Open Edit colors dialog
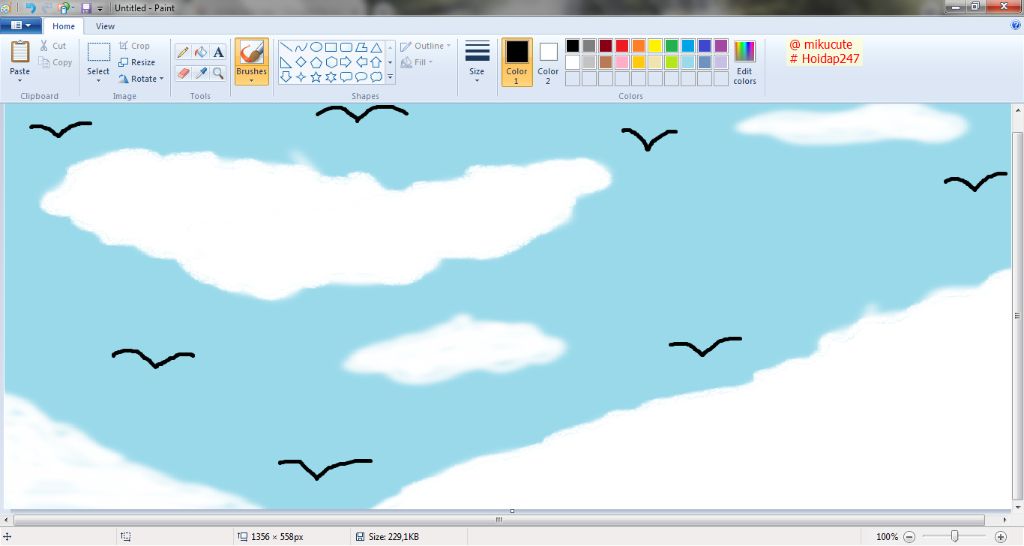 pos(744,61)
